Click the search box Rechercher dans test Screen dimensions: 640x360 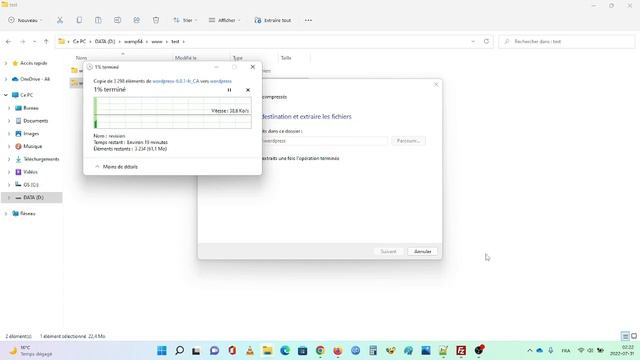[x=567, y=41]
